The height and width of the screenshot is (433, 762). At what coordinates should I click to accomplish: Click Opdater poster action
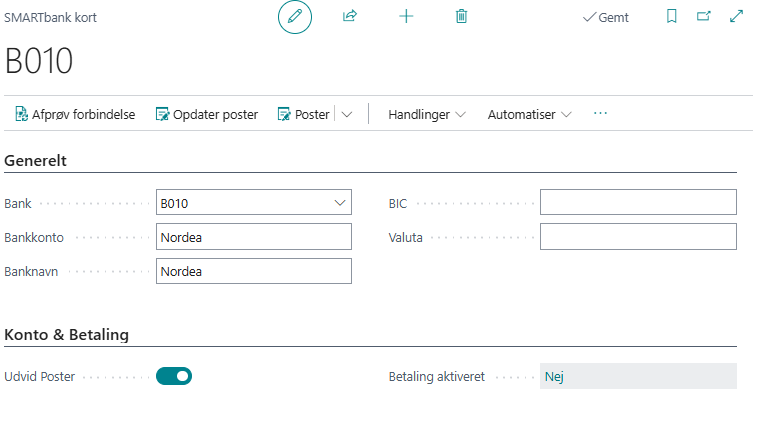206,114
